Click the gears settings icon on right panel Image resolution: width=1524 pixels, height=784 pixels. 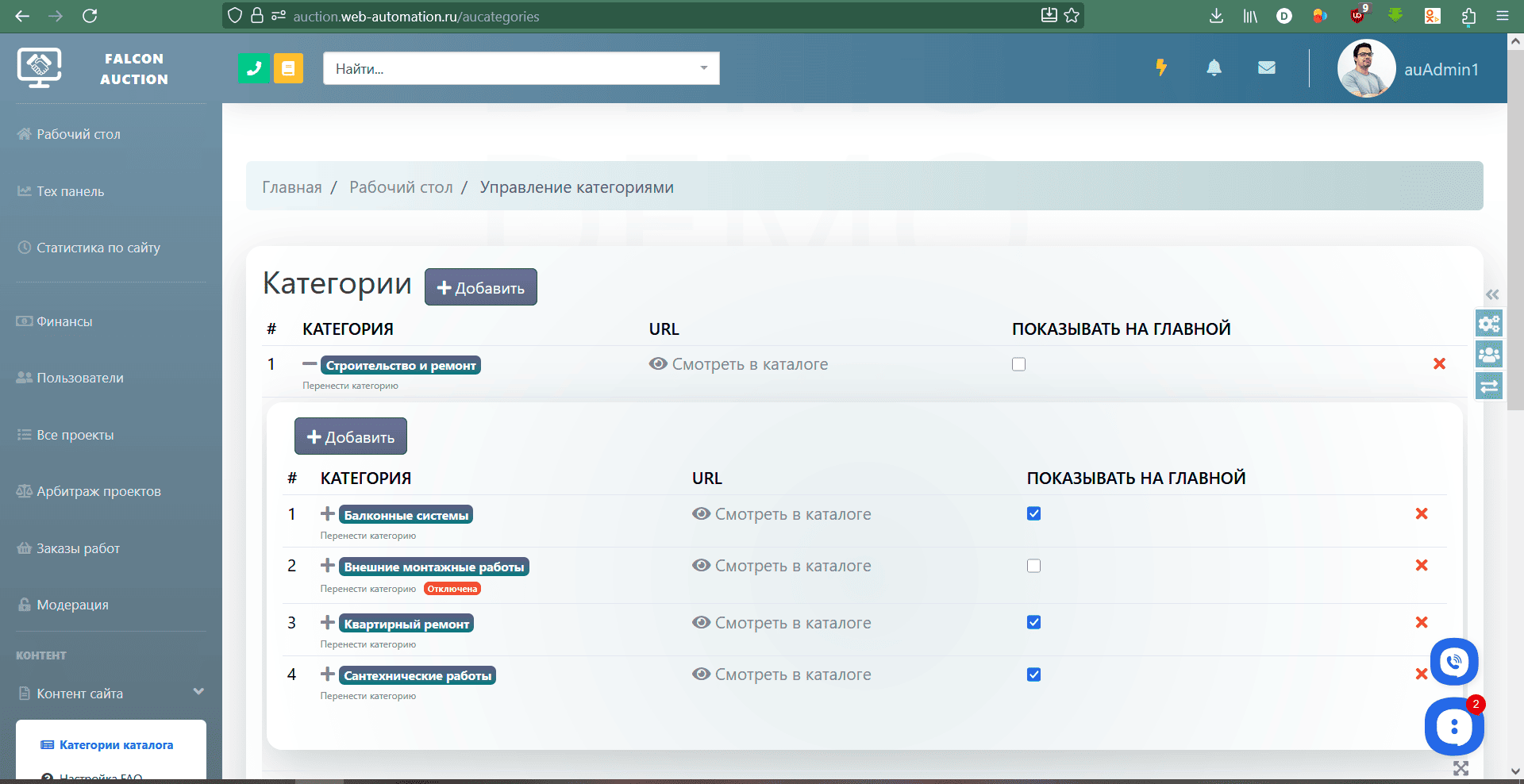coord(1489,324)
